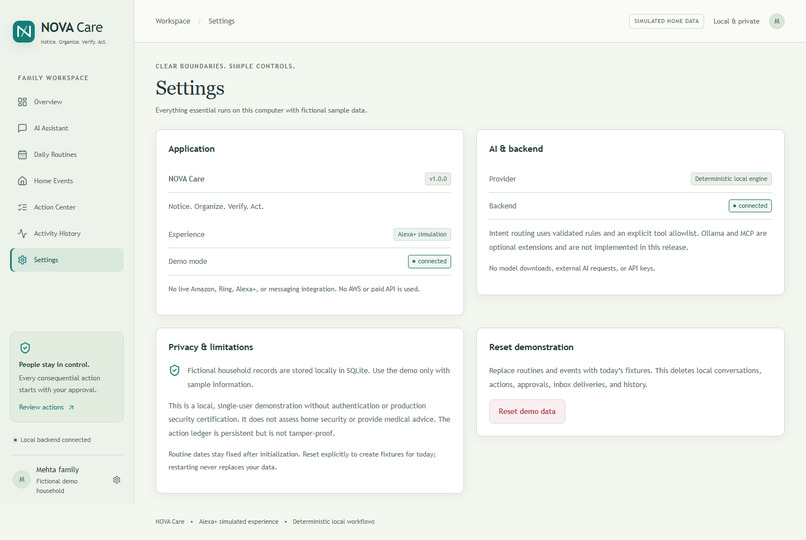Screen dimensions: 806x540
Task: Click the Local backend connected status
Action: [52, 440]
